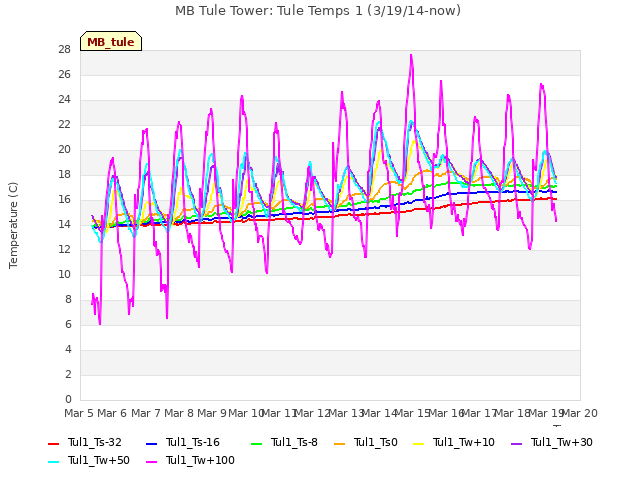Click the 20 y-axis tick label
The width and height of the screenshot is (640, 480).
pyautogui.click(x=64, y=150)
